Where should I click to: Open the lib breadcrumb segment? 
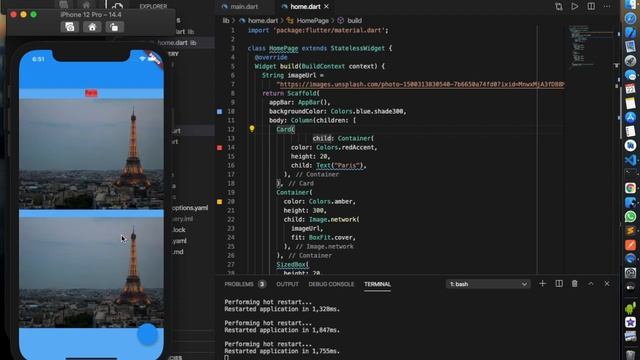[226, 20]
